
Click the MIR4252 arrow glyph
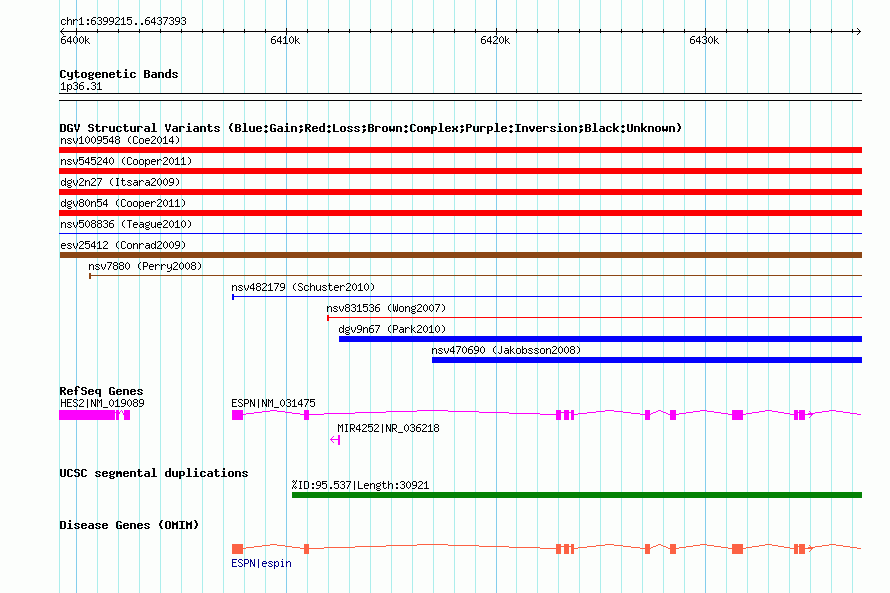click(x=335, y=440)
